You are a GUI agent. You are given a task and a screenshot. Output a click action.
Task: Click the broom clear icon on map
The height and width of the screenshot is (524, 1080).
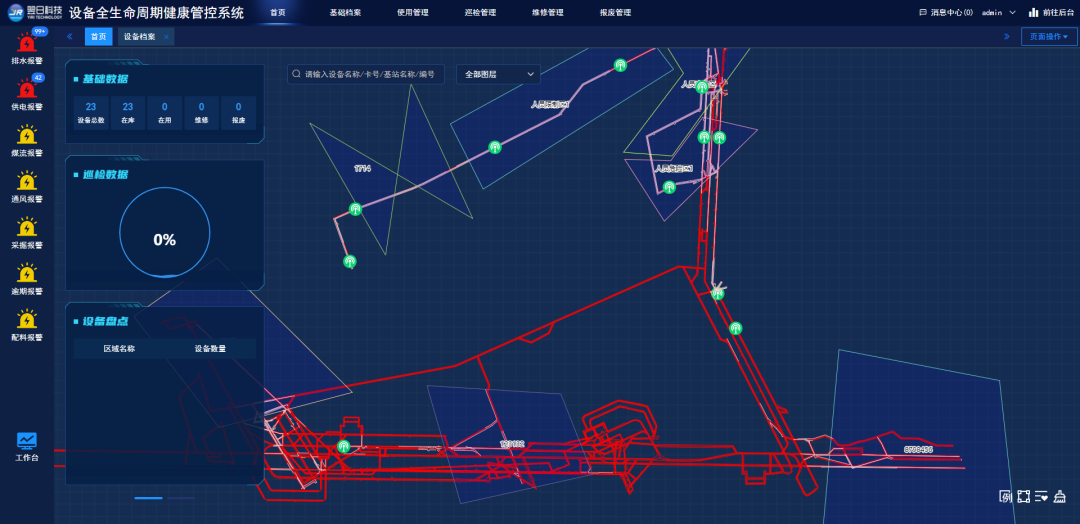[1060, 496]
